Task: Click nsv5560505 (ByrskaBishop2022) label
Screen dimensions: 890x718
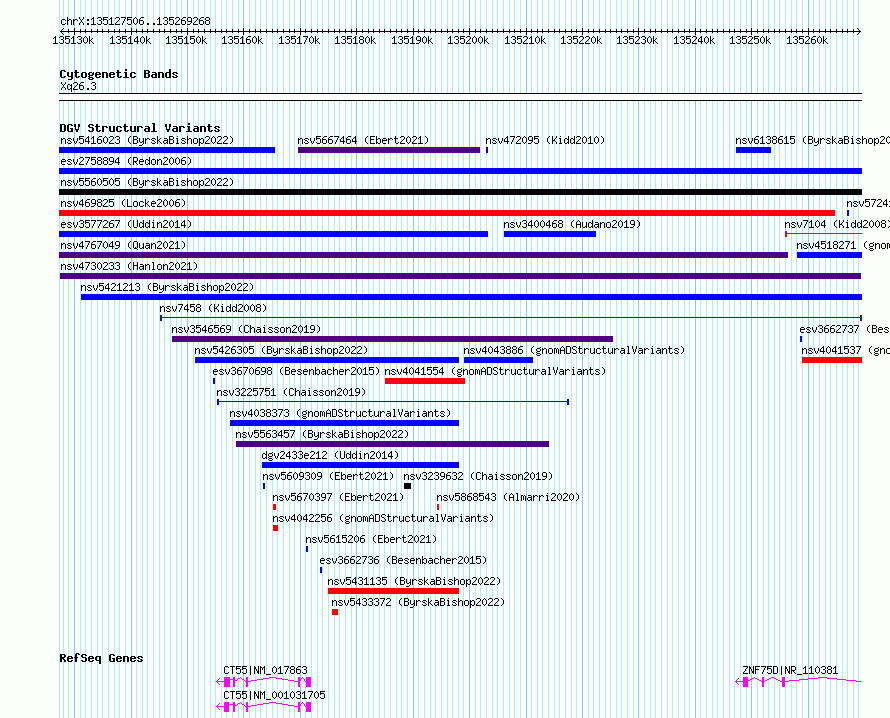Action: [x=147, y=182]
